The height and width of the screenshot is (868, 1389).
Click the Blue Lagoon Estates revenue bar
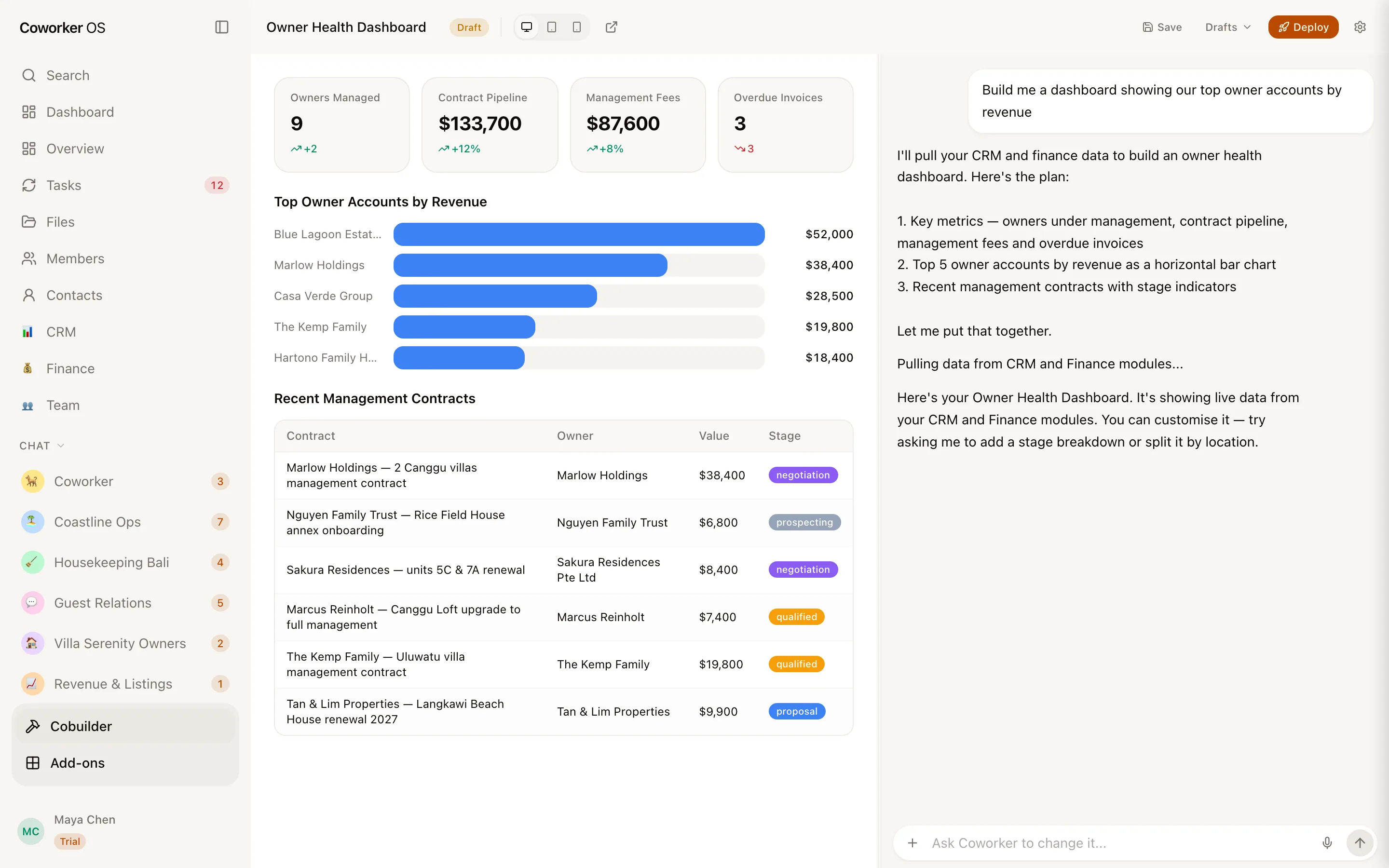pos(579,234)
